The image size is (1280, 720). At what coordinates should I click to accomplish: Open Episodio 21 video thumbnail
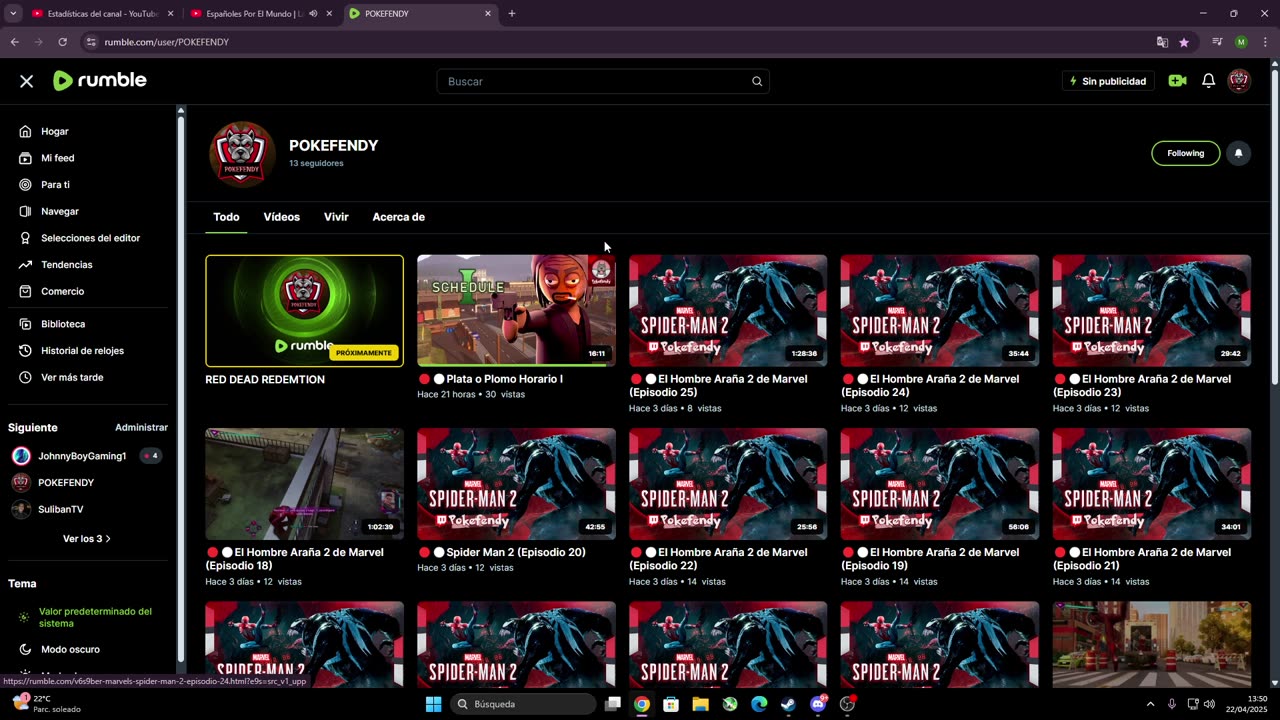coord(1152,484)
